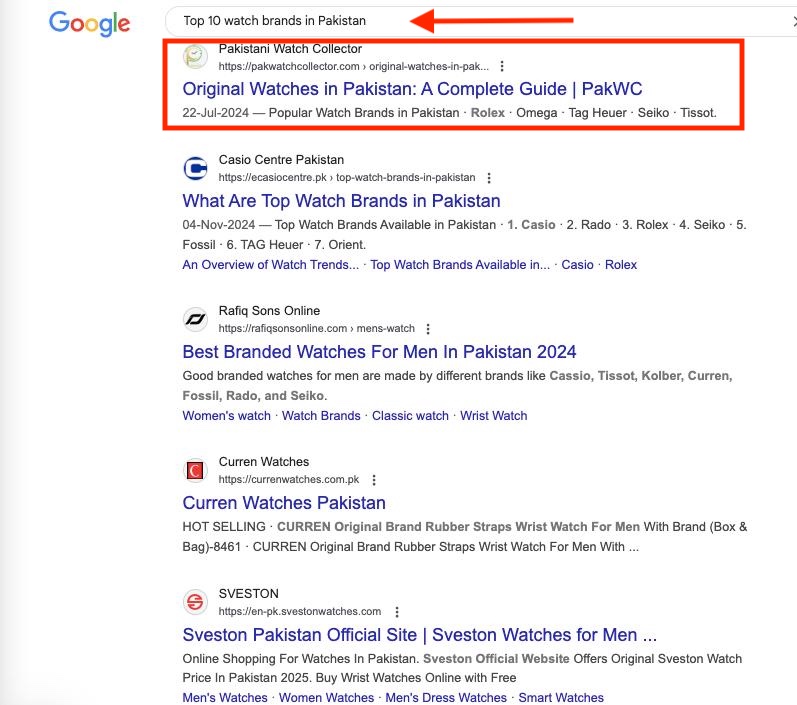Click the currenwatches.com.pk URL

pos(289,479)
